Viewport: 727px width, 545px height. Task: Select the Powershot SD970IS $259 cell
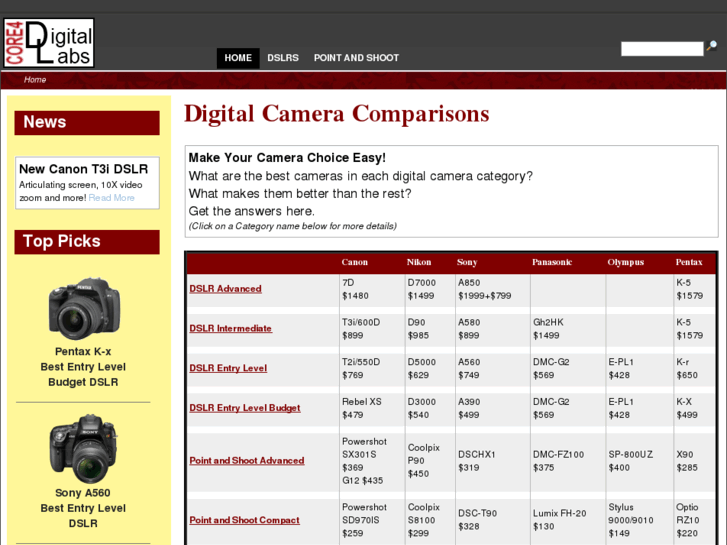point(372,521)
